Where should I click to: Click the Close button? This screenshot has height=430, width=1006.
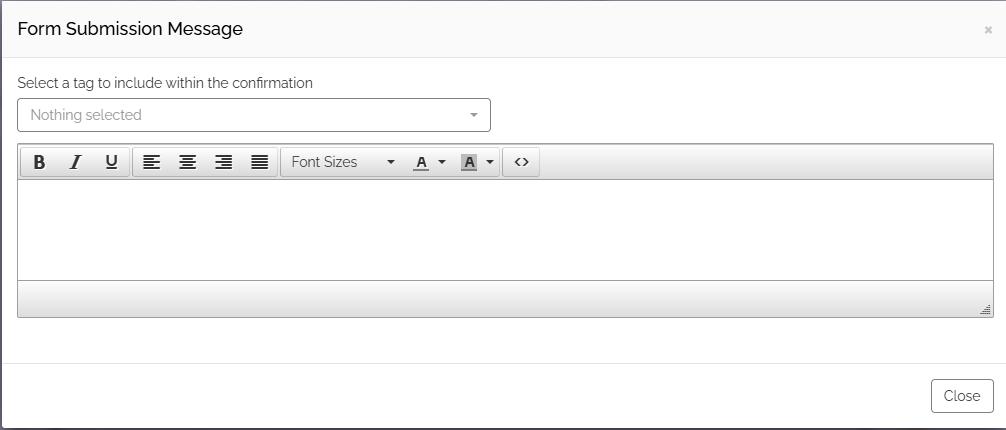tap(962, 396)
